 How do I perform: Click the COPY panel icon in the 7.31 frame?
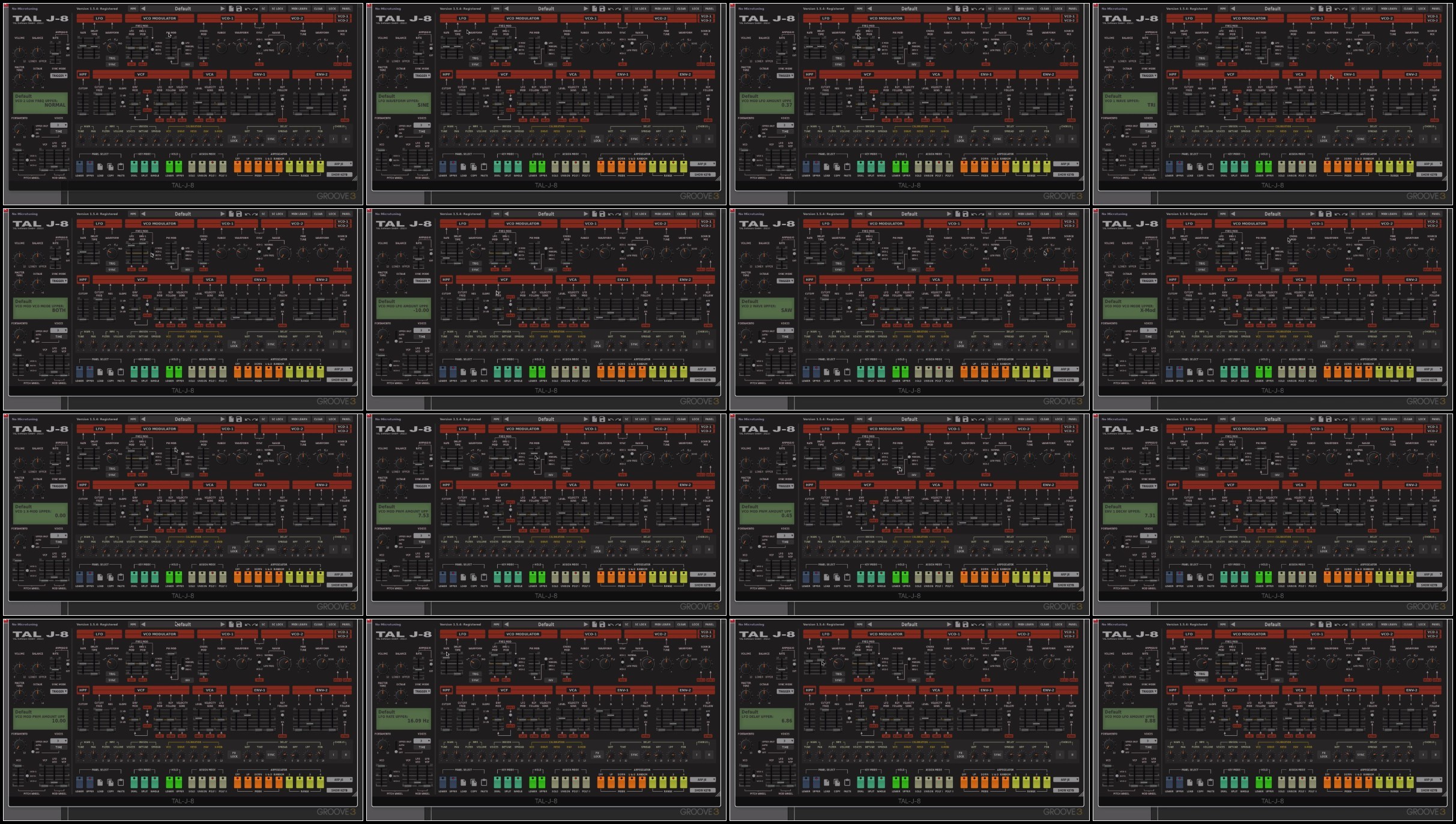tap(1200, 577)
